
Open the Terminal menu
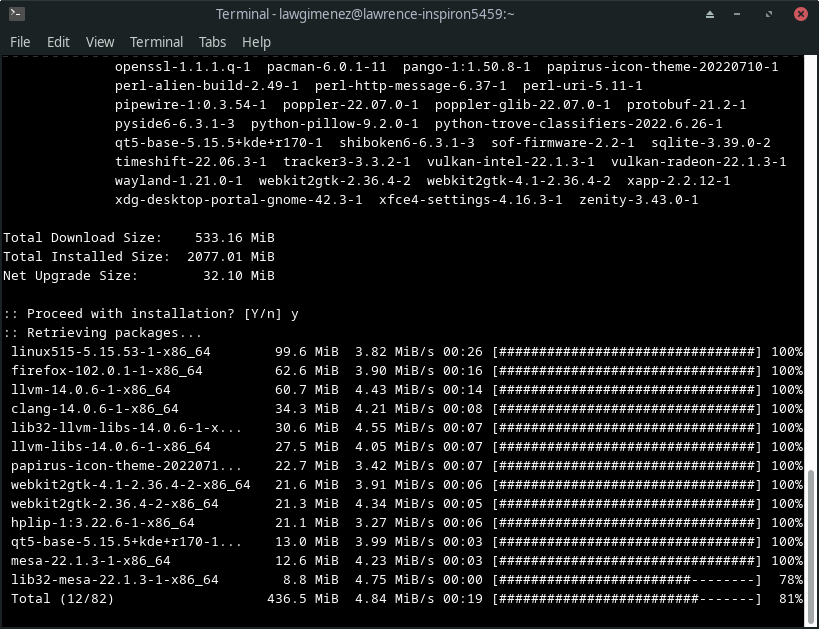156,42
